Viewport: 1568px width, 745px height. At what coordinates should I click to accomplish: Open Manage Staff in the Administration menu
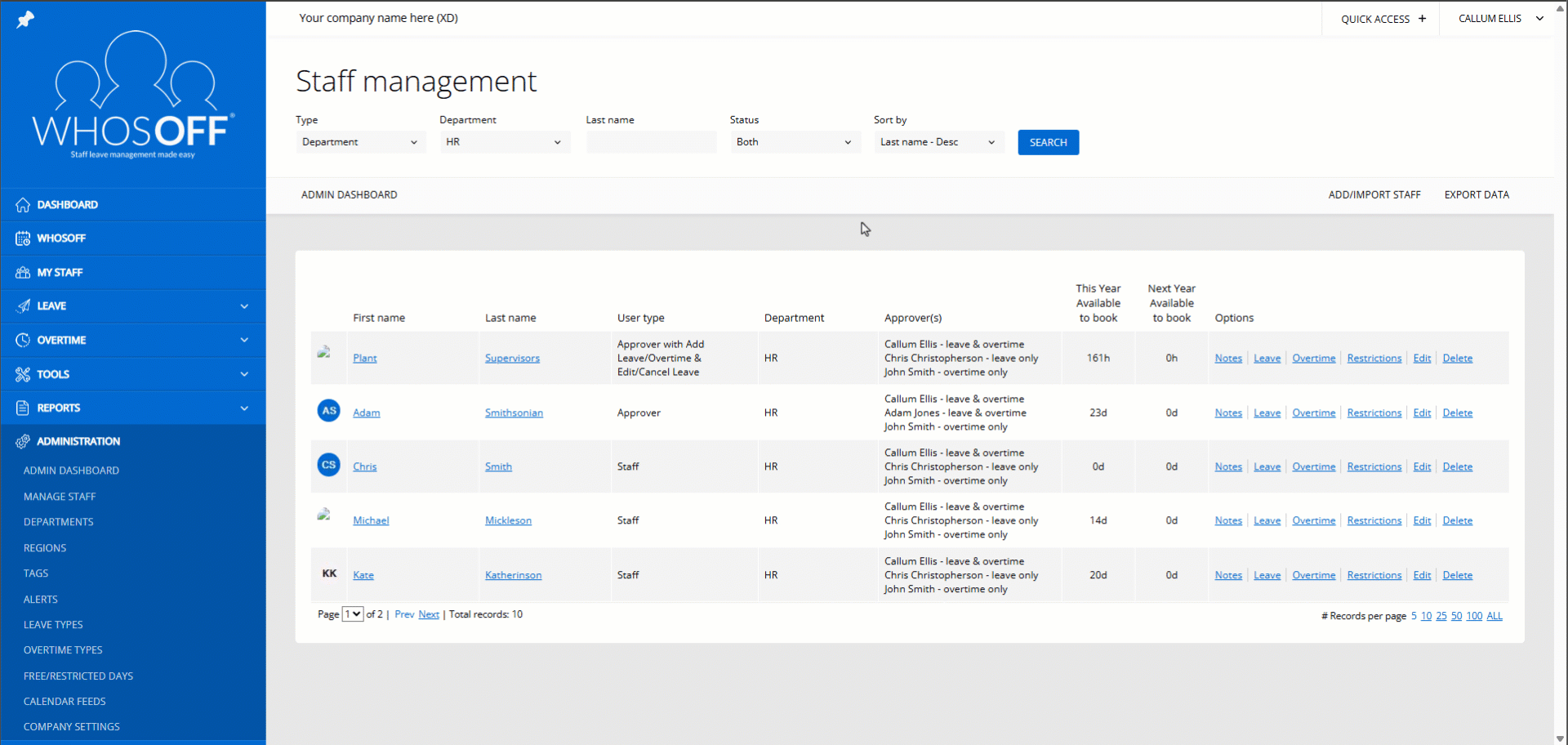tap(60, 497)
